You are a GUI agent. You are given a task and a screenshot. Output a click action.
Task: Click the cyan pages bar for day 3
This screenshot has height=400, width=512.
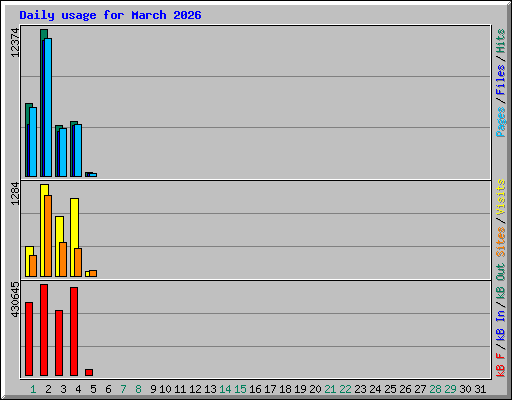point(63,152)
